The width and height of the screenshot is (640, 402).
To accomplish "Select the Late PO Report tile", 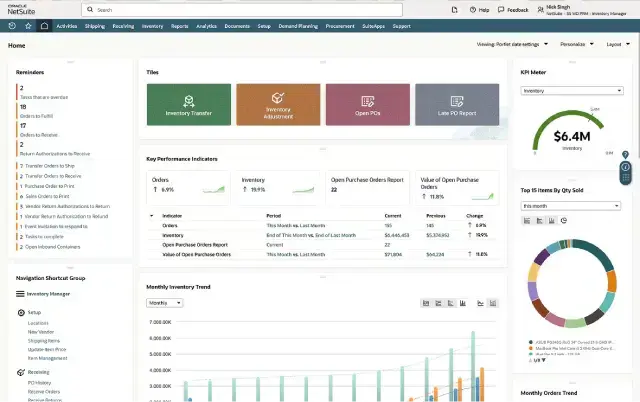I will (x=457, y=105).
